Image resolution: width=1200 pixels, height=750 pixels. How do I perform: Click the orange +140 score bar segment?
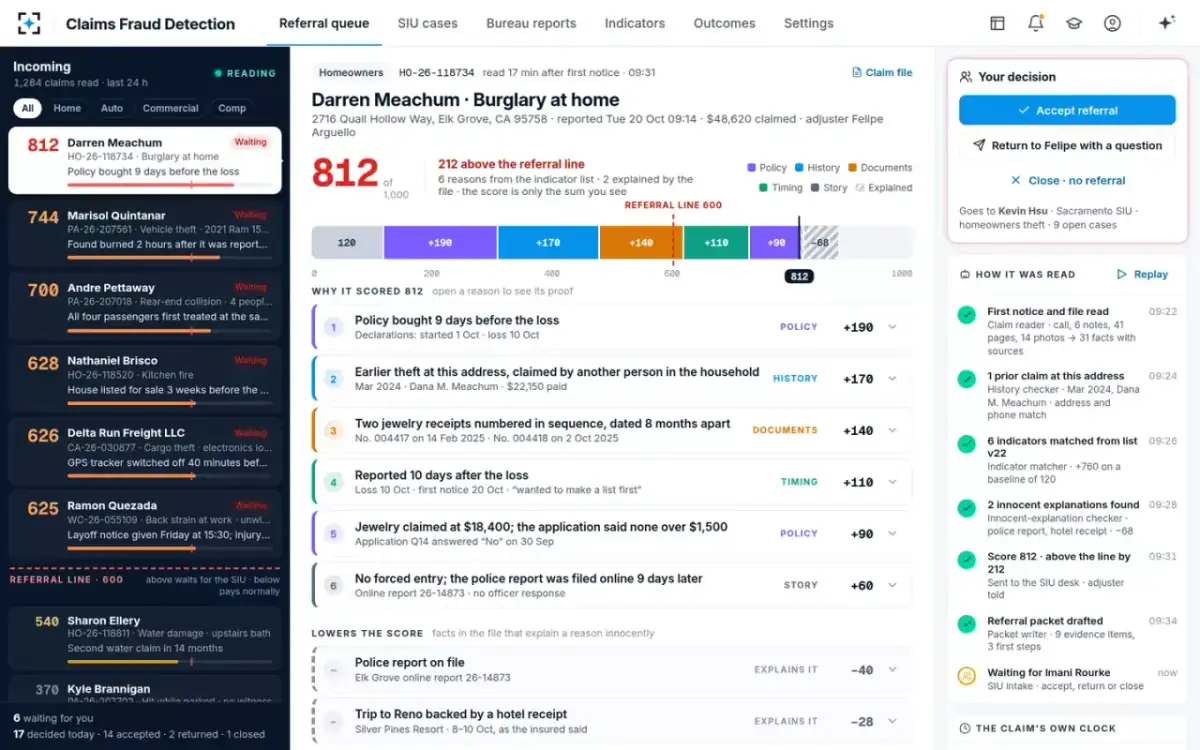coord(641,243)
